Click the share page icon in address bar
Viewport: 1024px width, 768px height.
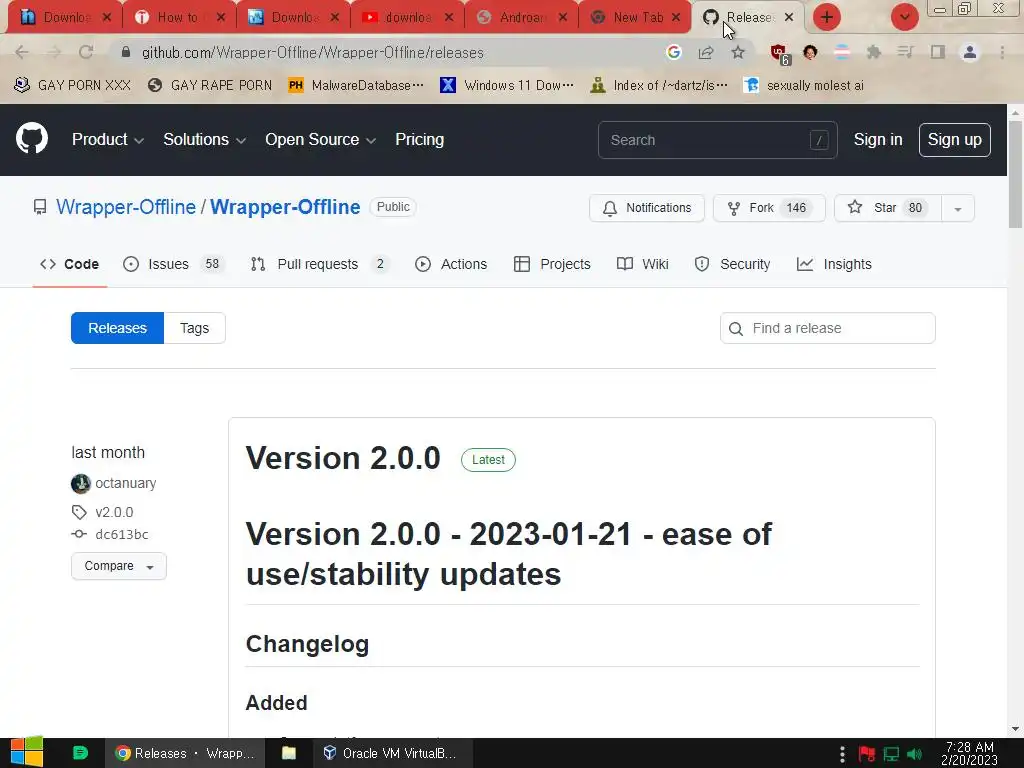[x=706, y=52]
